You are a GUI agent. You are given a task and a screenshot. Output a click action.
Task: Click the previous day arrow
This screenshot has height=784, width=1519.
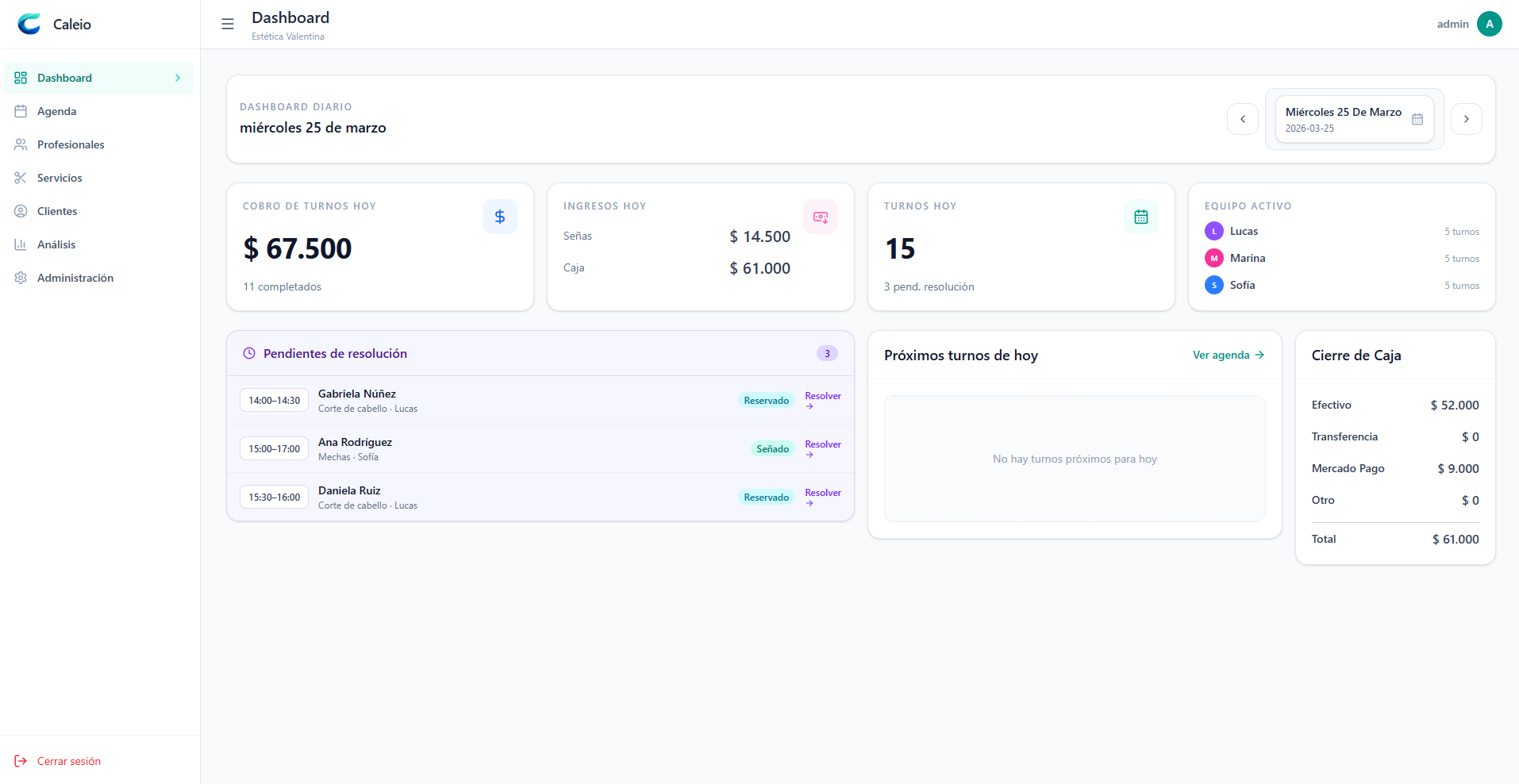pos(1242,118)
